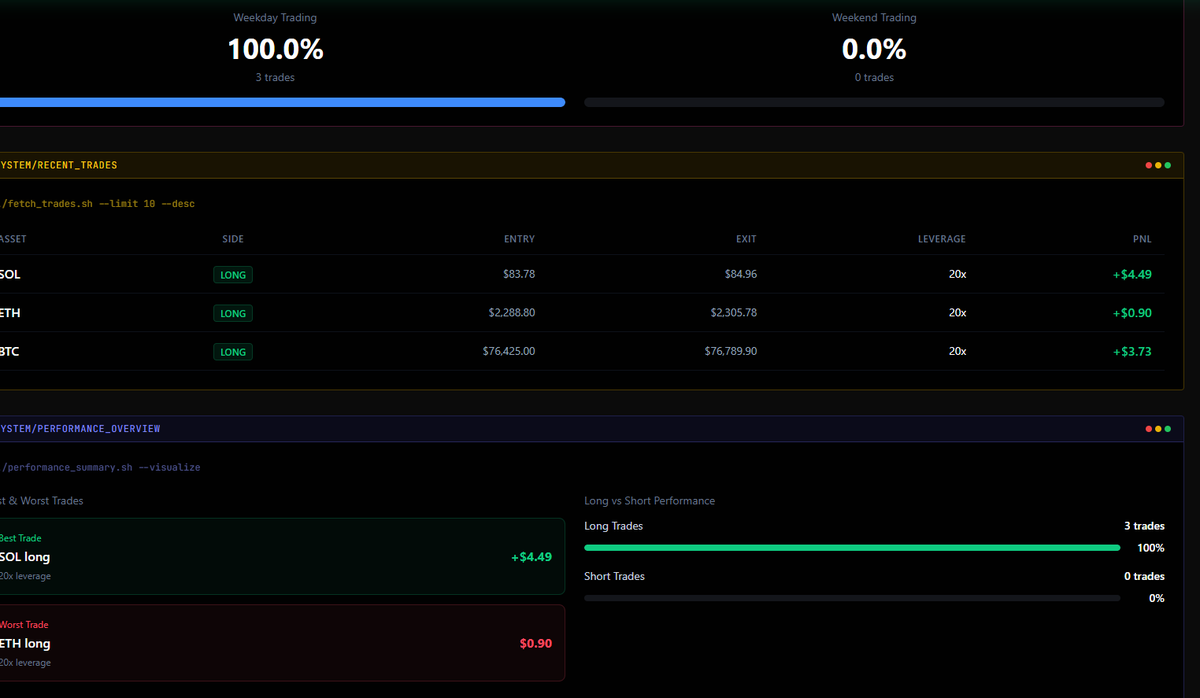1200x698 pixels.
Task: Click the LONG badge in ETH row
Action: pos(233,313)
